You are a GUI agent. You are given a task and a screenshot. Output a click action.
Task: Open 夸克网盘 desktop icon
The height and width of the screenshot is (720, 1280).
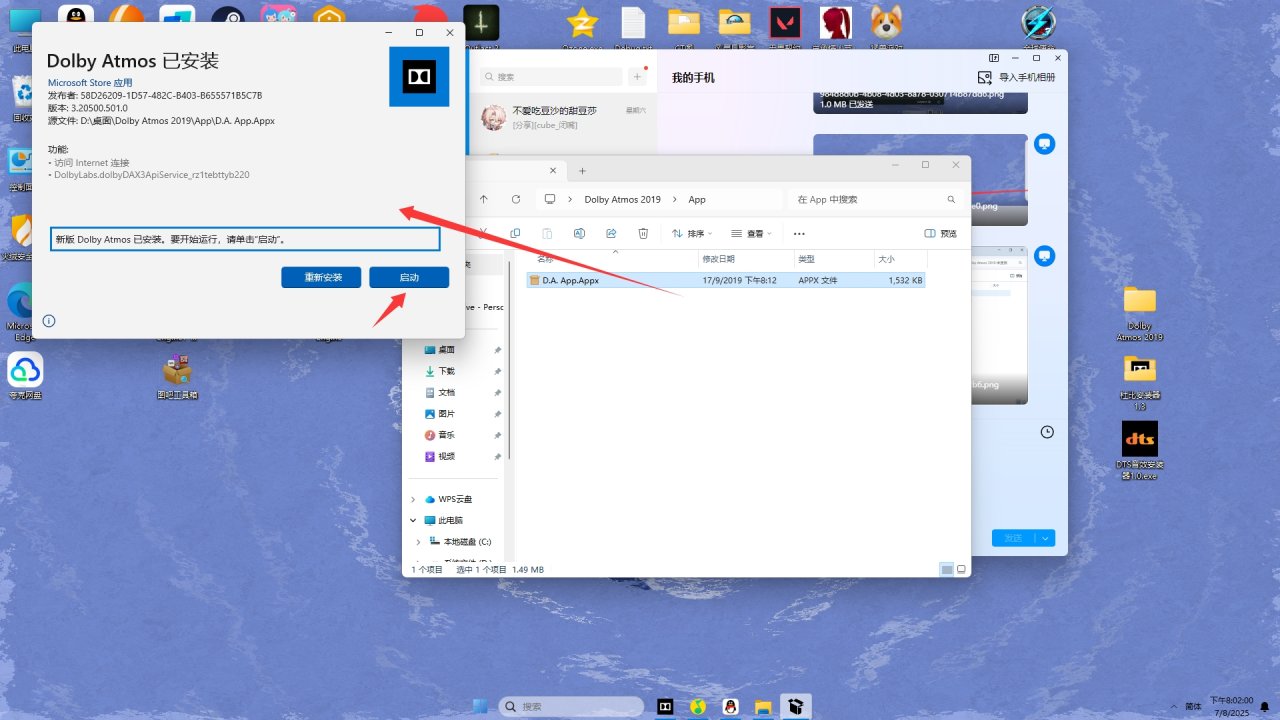coord(25,377)
